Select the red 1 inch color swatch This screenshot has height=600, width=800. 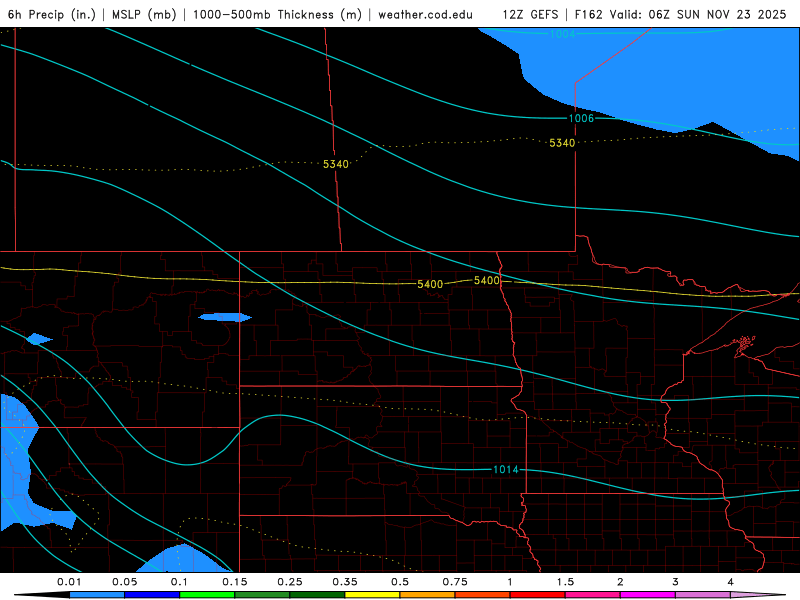[538, 595]
